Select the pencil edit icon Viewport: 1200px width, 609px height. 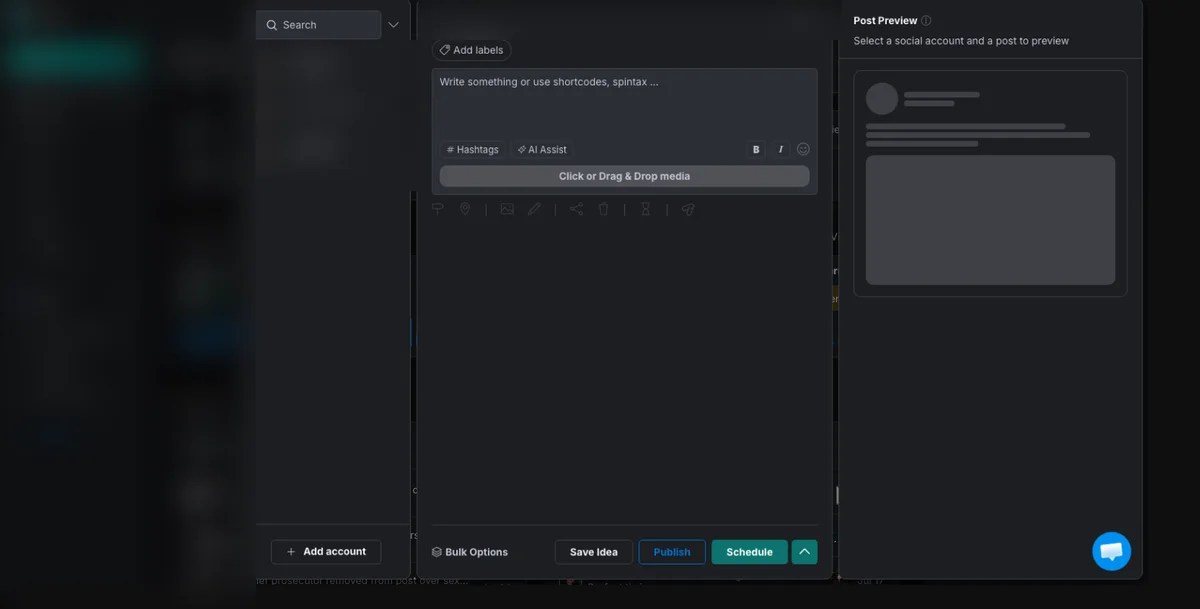point(535,209)
